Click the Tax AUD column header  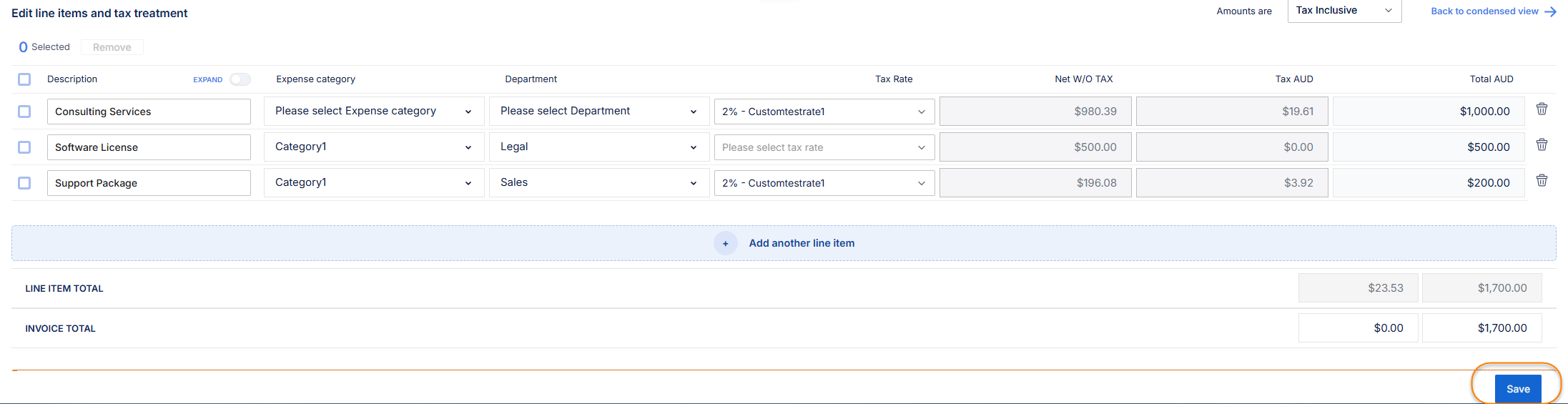pyautogui.click(x=1294, y=79)
